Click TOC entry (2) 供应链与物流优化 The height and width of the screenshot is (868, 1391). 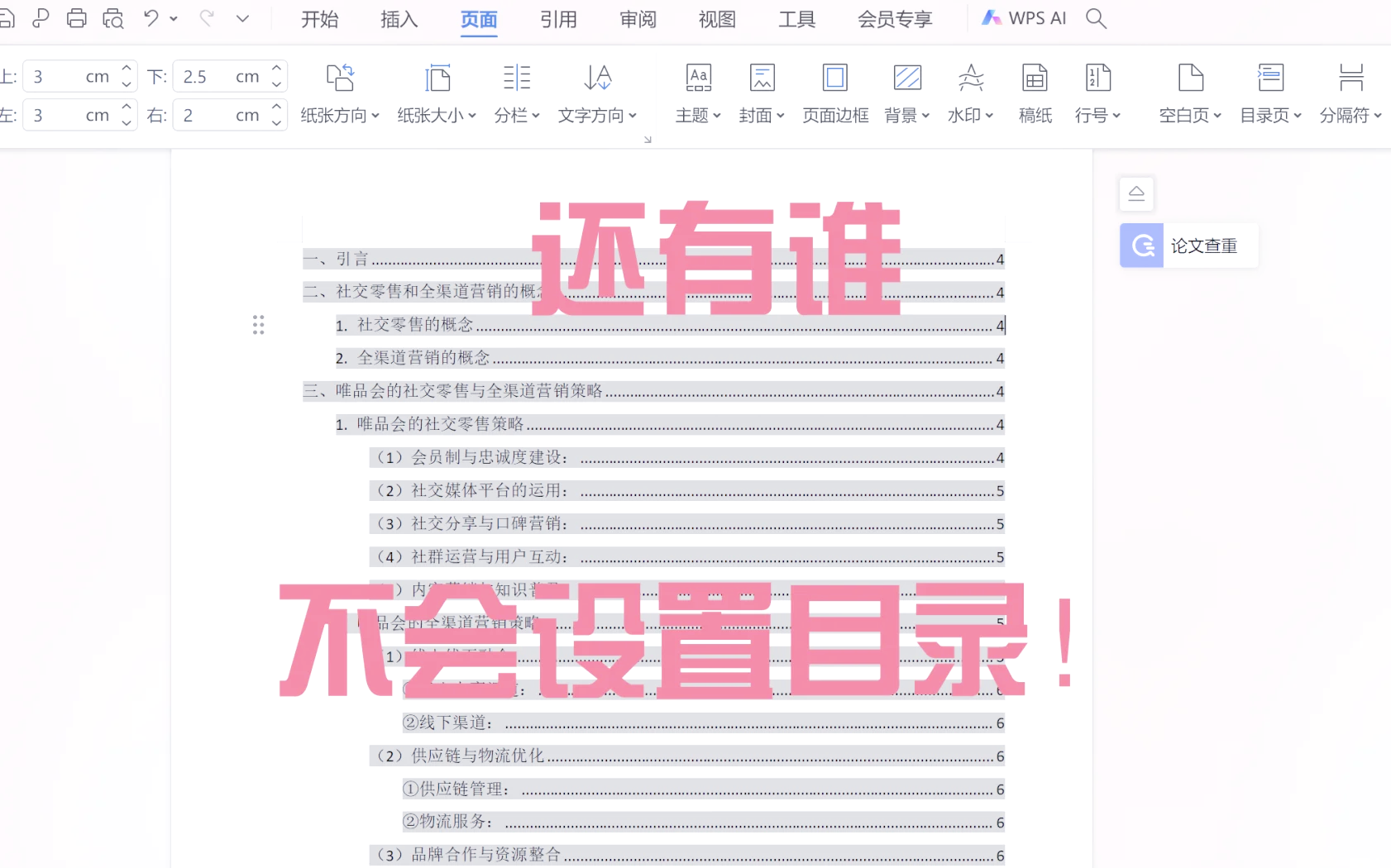(x=686, y=756)
